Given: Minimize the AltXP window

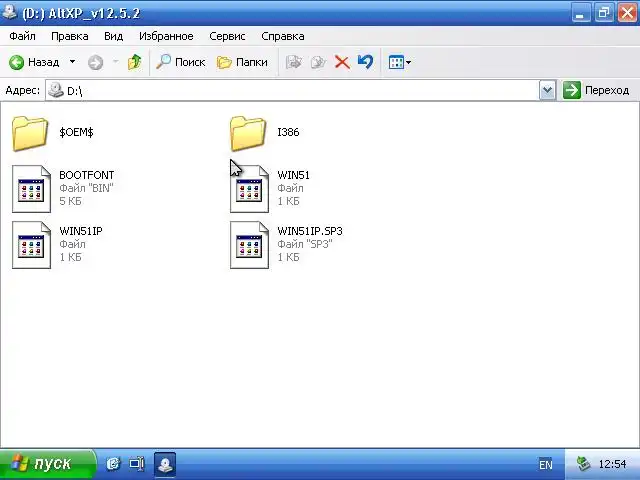Looking at the screenshot, I should click(x=580, y=13).
